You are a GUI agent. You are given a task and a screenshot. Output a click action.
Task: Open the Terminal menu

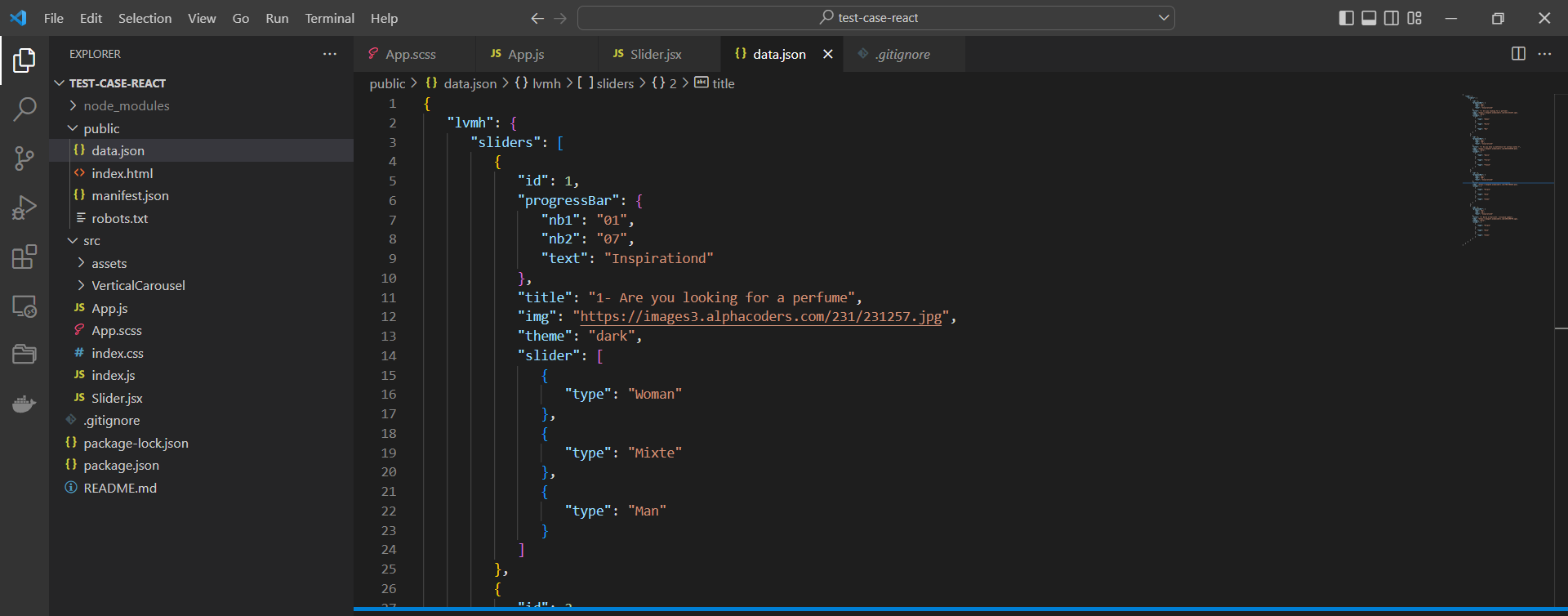(x=329, y=18)
